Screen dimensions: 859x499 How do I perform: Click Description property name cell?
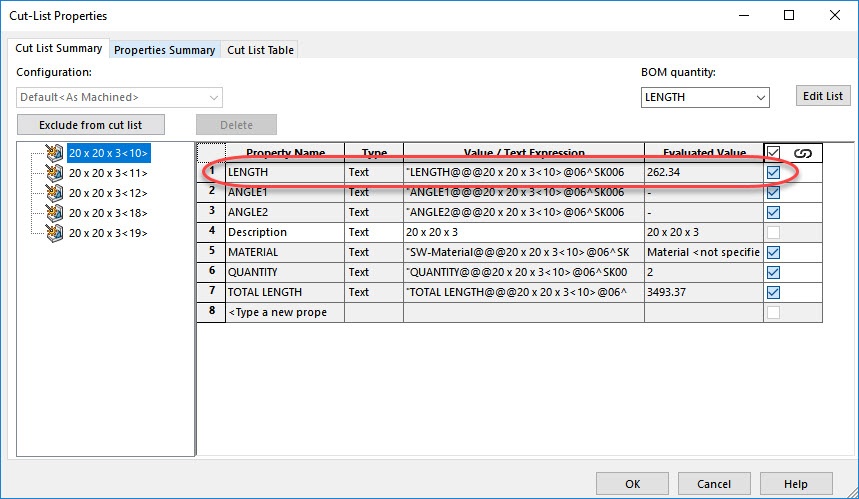285,232
